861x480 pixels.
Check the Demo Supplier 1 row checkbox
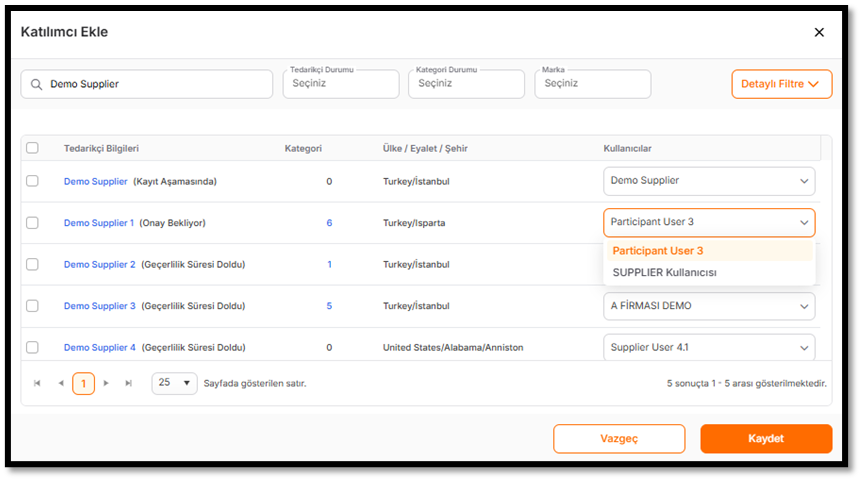point(32,223)
